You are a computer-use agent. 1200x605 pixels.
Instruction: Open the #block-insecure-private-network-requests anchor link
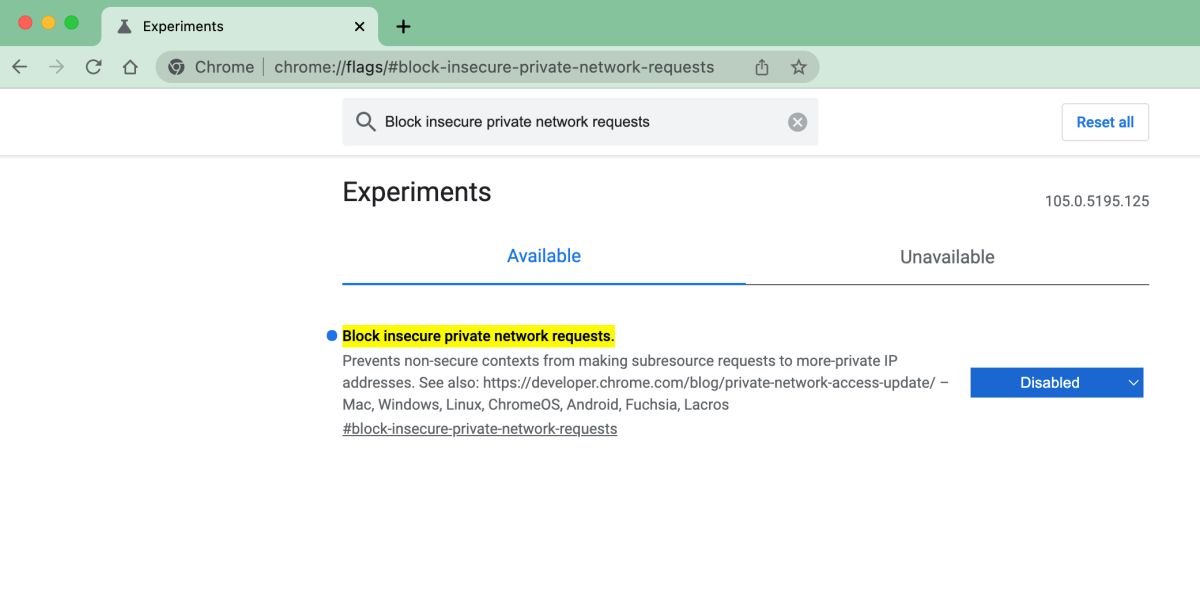480,429
